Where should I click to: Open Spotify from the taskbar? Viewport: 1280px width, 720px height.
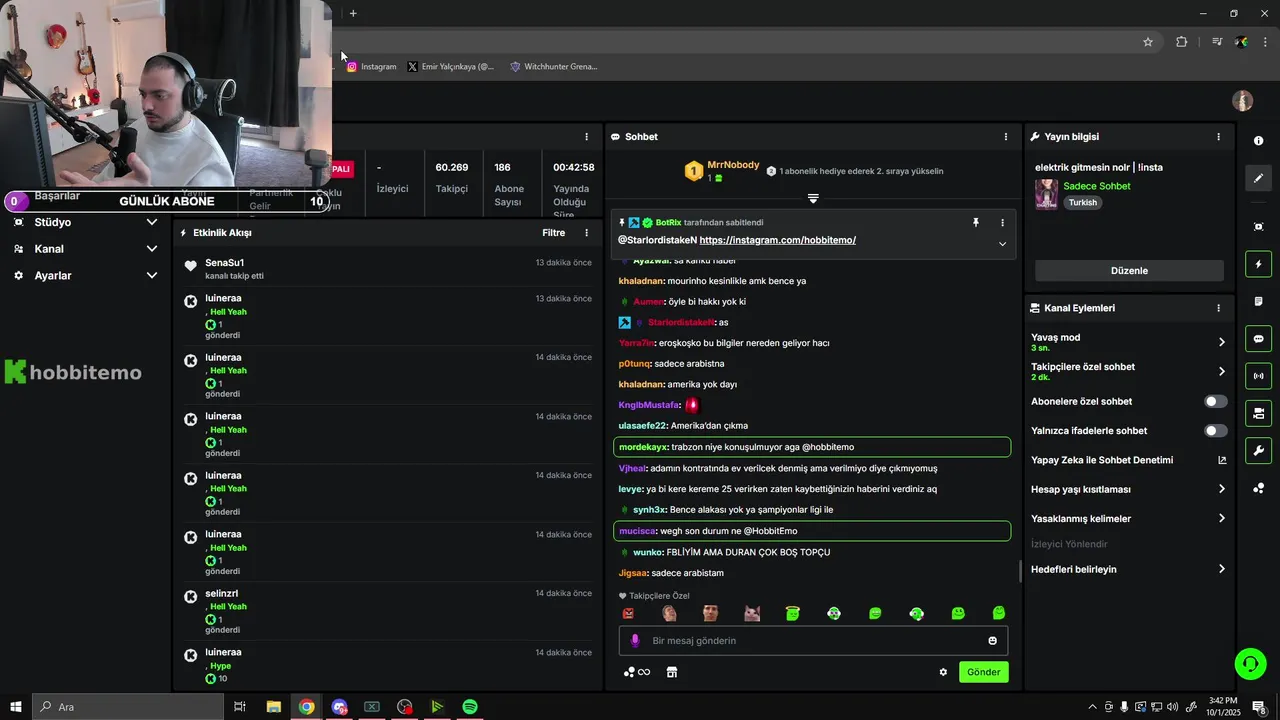point(470,707)
